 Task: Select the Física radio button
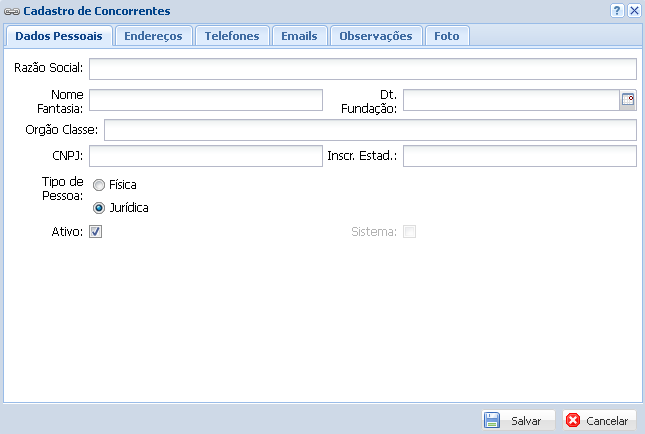[x=99, y=185]
